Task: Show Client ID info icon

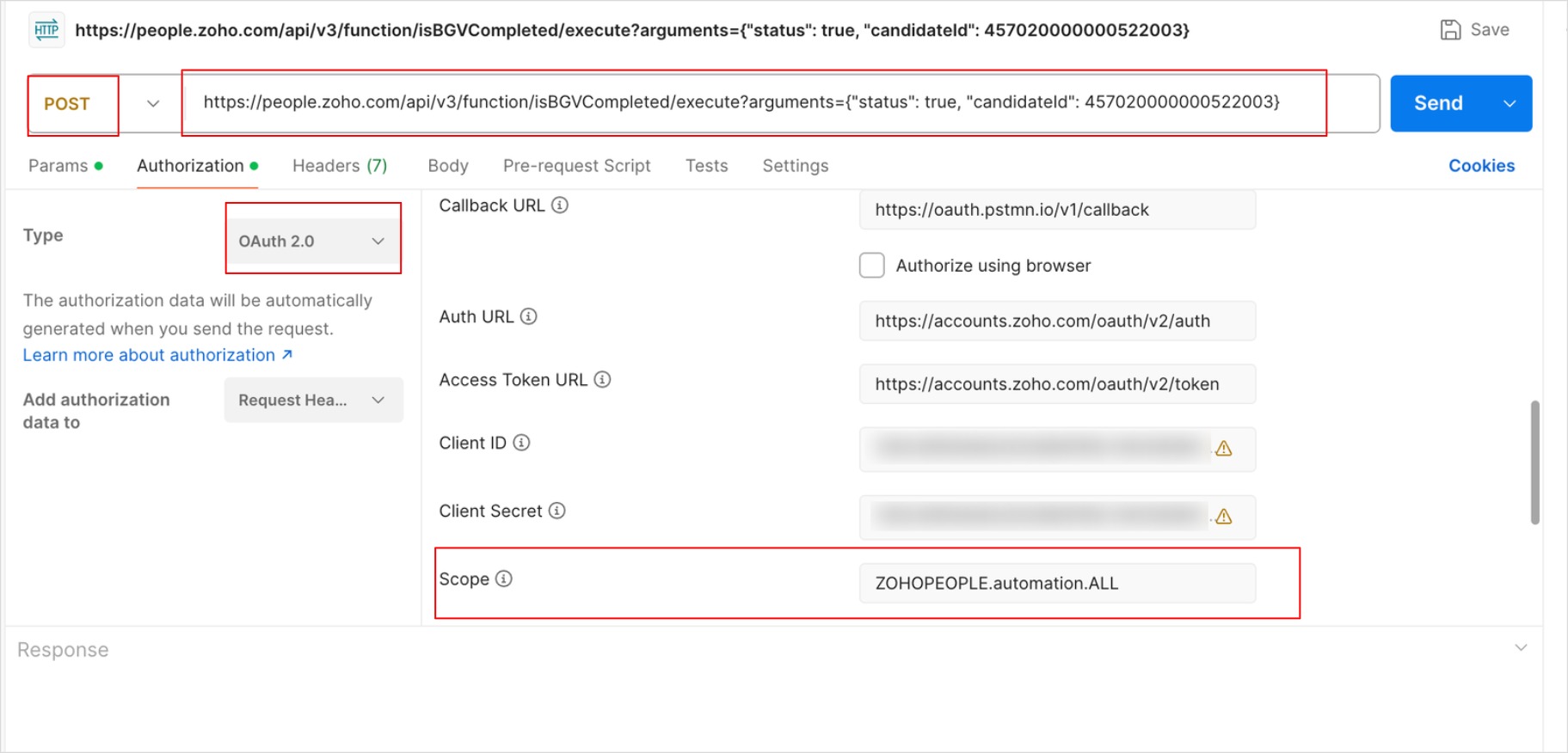Action: (522, 443)
